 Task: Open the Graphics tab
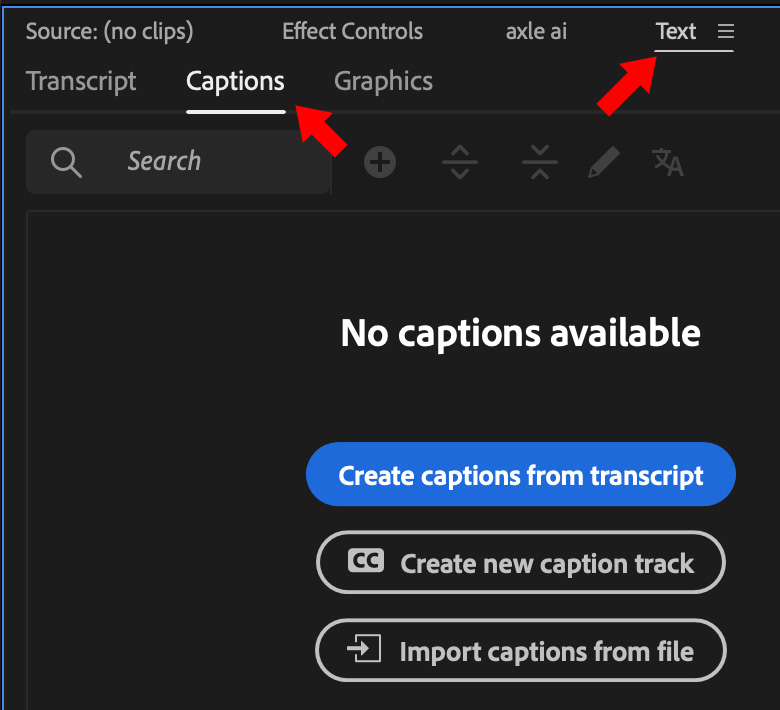[x=383, y=82]
